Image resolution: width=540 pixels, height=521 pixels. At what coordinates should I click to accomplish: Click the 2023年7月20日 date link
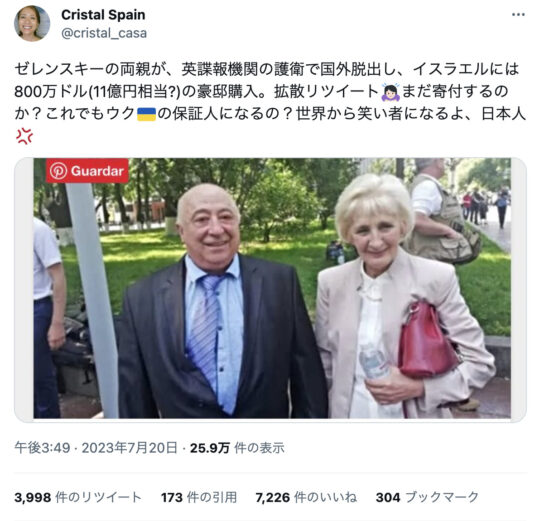(x=129, y=448)
